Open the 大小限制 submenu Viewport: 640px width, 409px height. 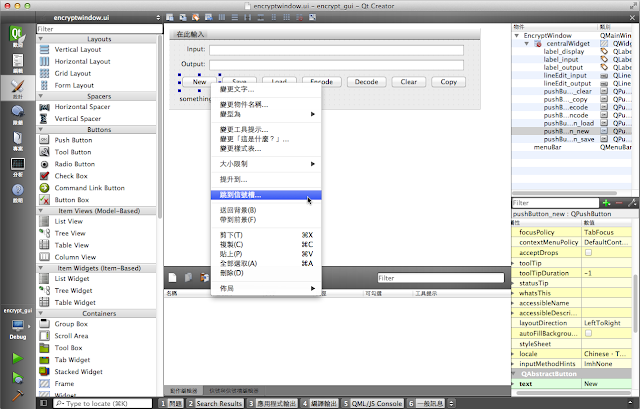pos(266,164)
